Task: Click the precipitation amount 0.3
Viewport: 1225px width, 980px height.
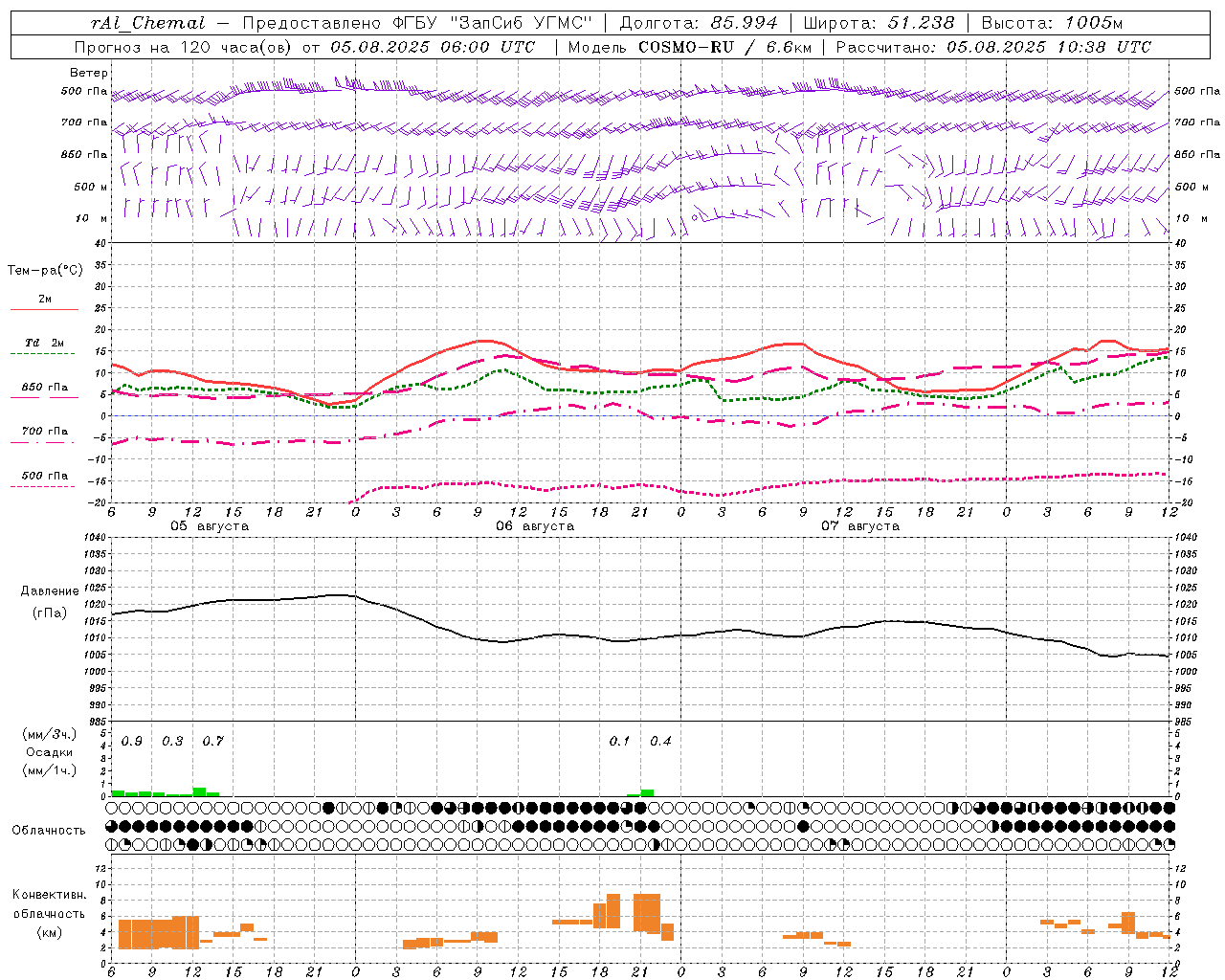Action: (x=172, y=741)
